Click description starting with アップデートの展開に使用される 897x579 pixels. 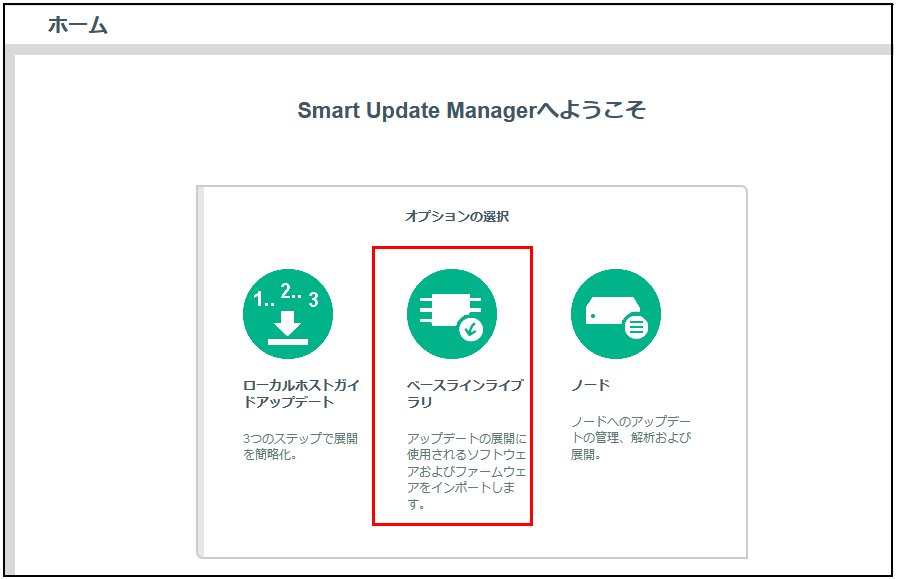(x=466, y=471)
